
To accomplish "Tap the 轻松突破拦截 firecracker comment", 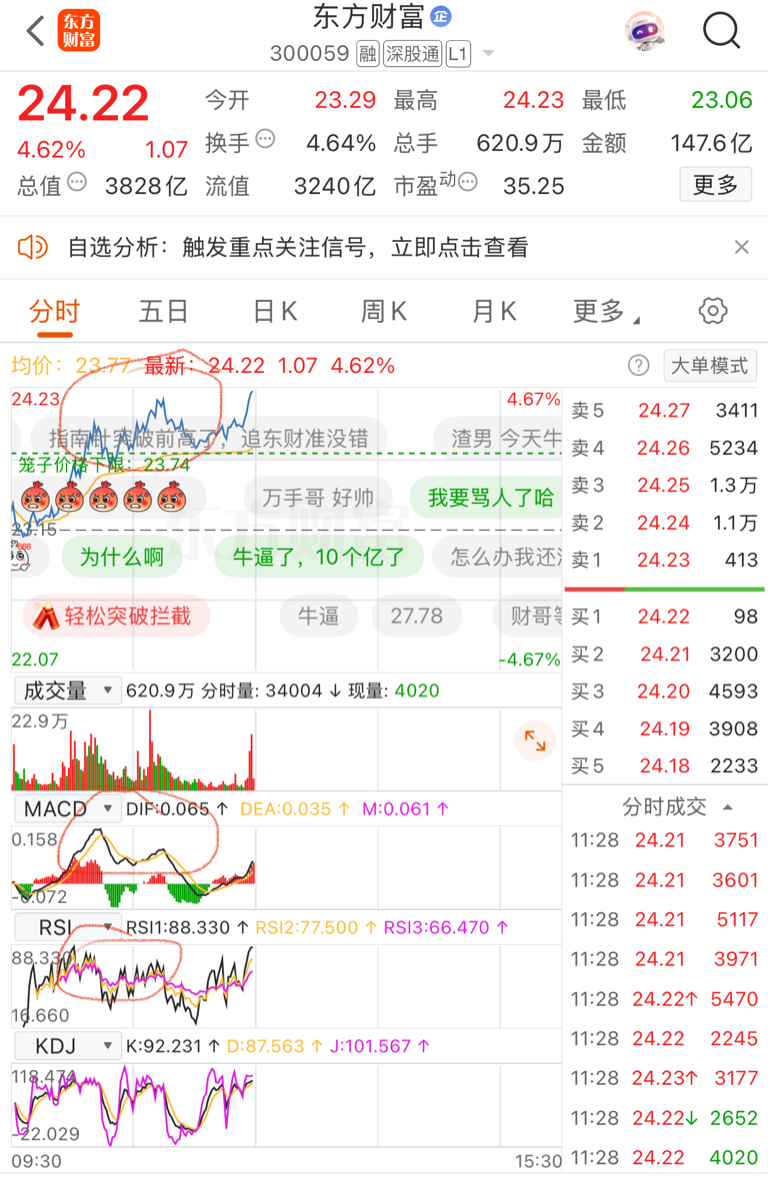I will 117,616.
